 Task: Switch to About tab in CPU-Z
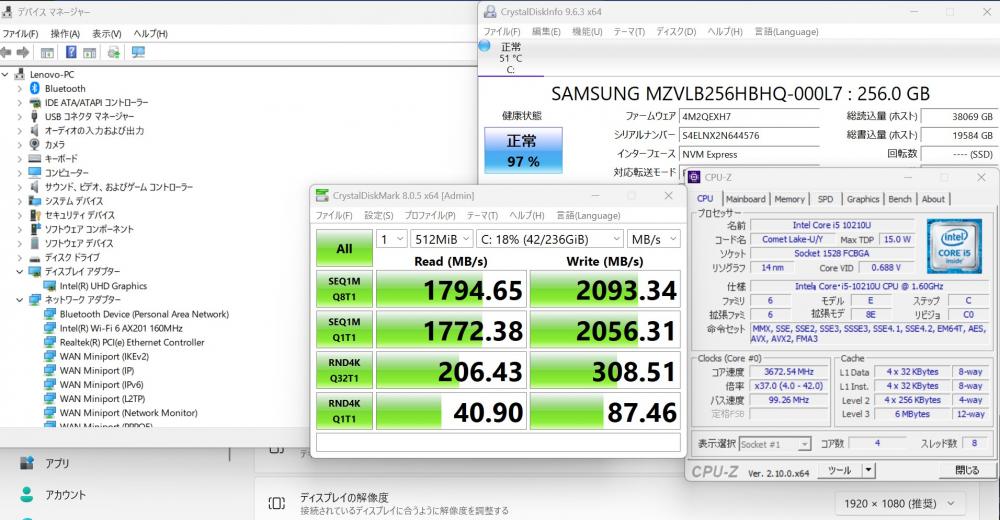click(933, 199)
